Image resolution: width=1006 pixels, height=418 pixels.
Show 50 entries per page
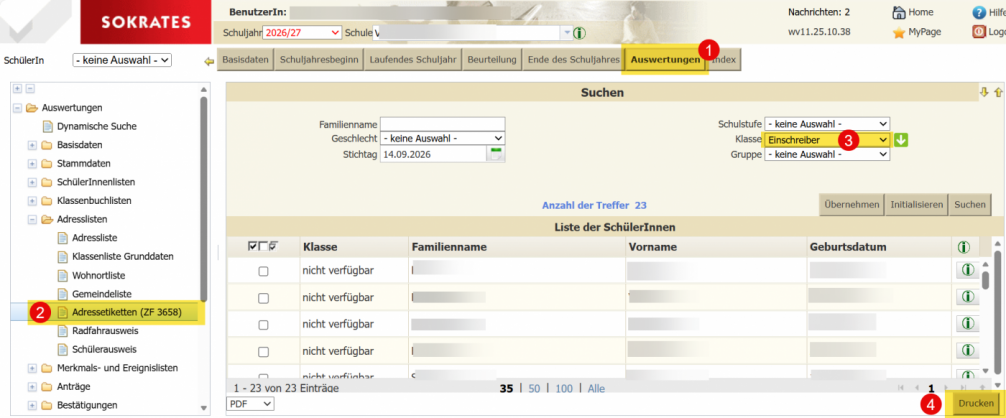point(534,388)
